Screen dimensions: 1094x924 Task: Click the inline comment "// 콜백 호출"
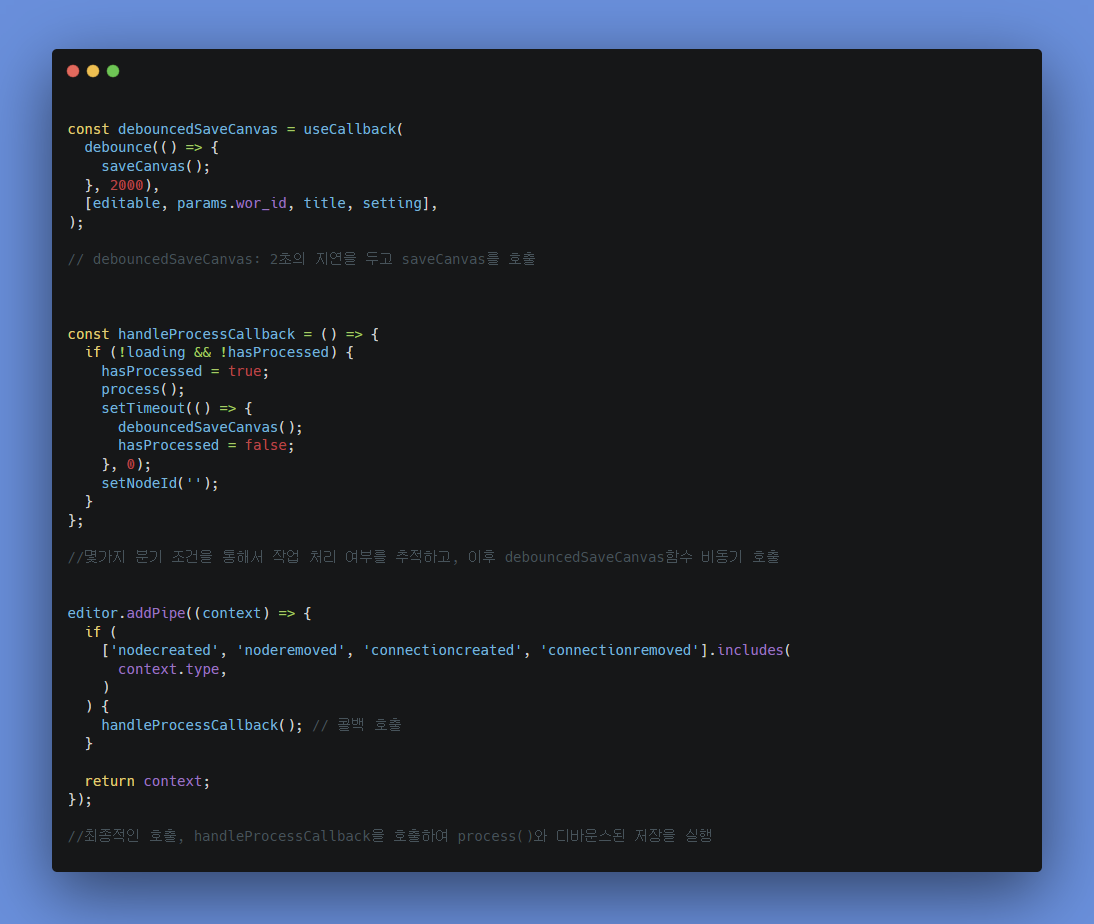[x=357, y=725]
